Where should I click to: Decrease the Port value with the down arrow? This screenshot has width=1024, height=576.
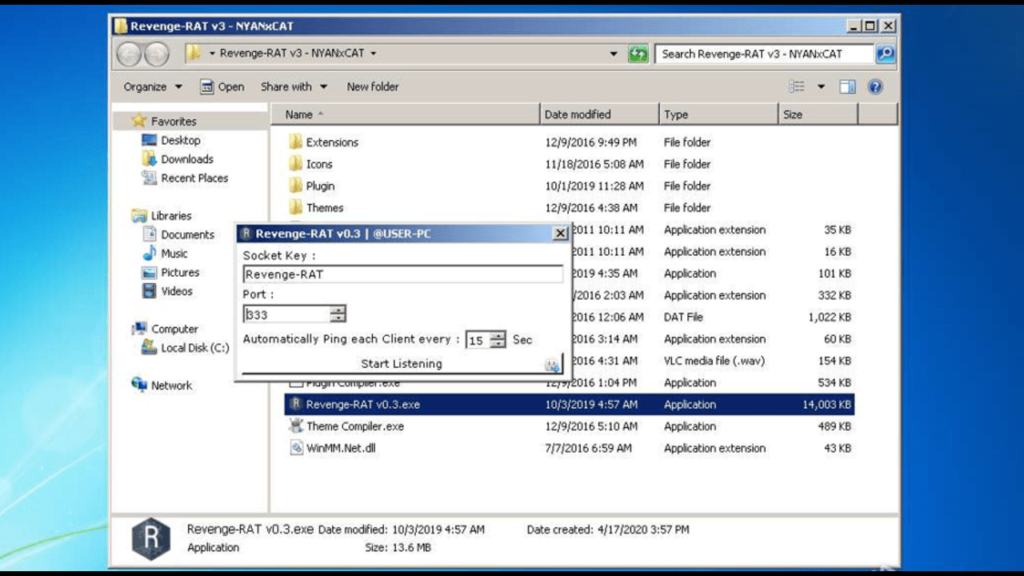coord(338,318)
